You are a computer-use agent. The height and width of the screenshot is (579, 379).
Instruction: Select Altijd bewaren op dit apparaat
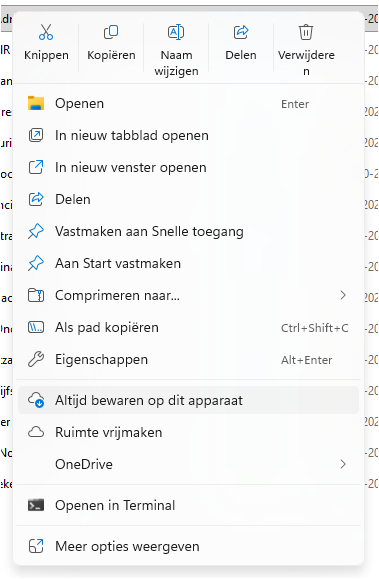pyautogui.click(x=188, y=400)
